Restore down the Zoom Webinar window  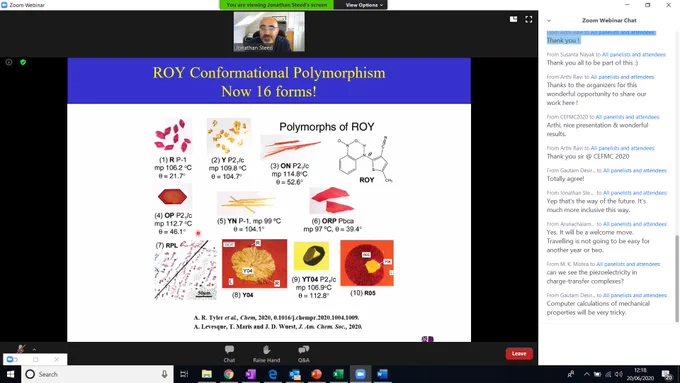(x=647, y=5)
